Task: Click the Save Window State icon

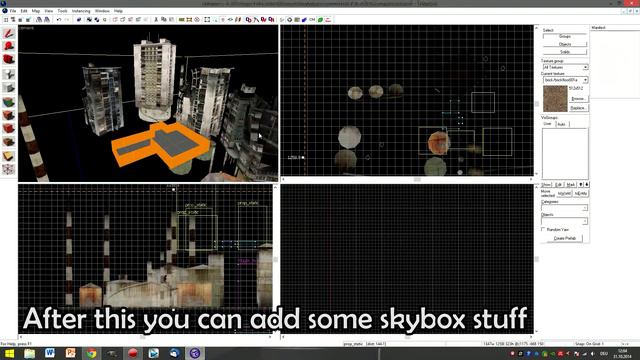Action: pos(47,20)
